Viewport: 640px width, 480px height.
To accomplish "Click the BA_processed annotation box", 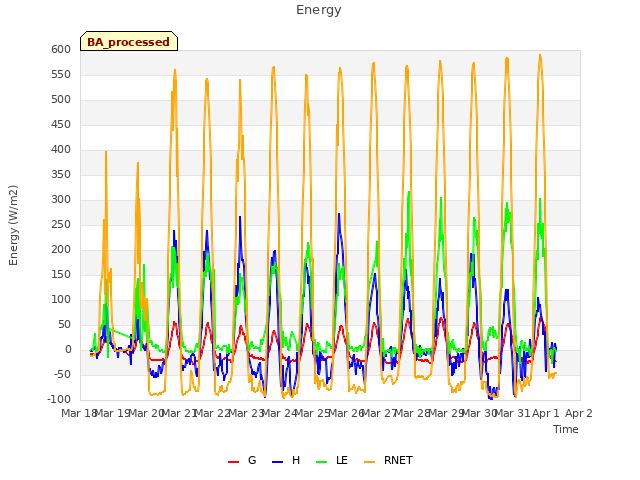I will [129, 41].
